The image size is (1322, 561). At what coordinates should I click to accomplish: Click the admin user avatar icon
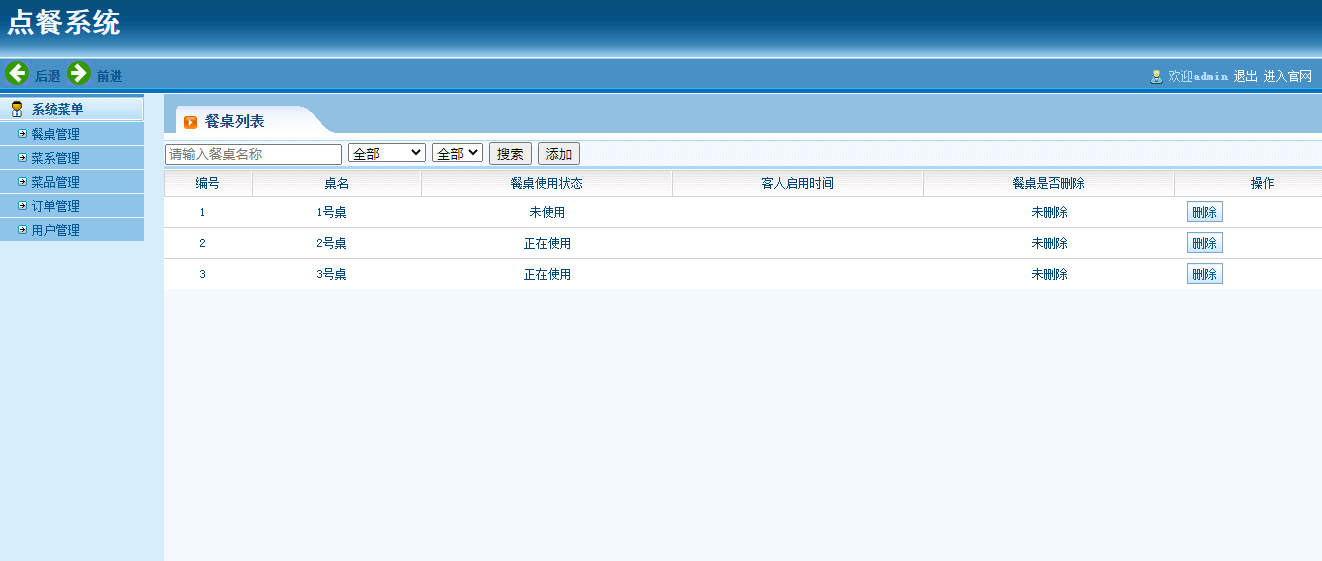click(1156, 76)
